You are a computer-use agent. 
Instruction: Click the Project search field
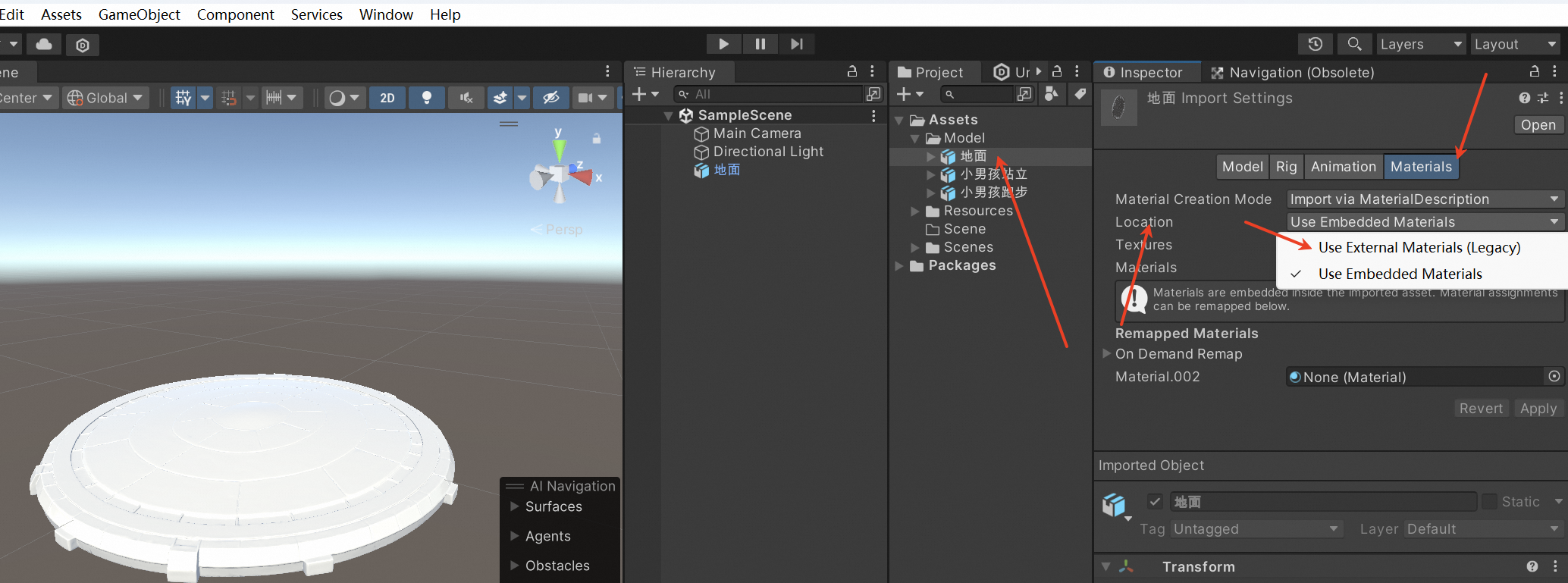pyautogui.click(x=977, y=94)
